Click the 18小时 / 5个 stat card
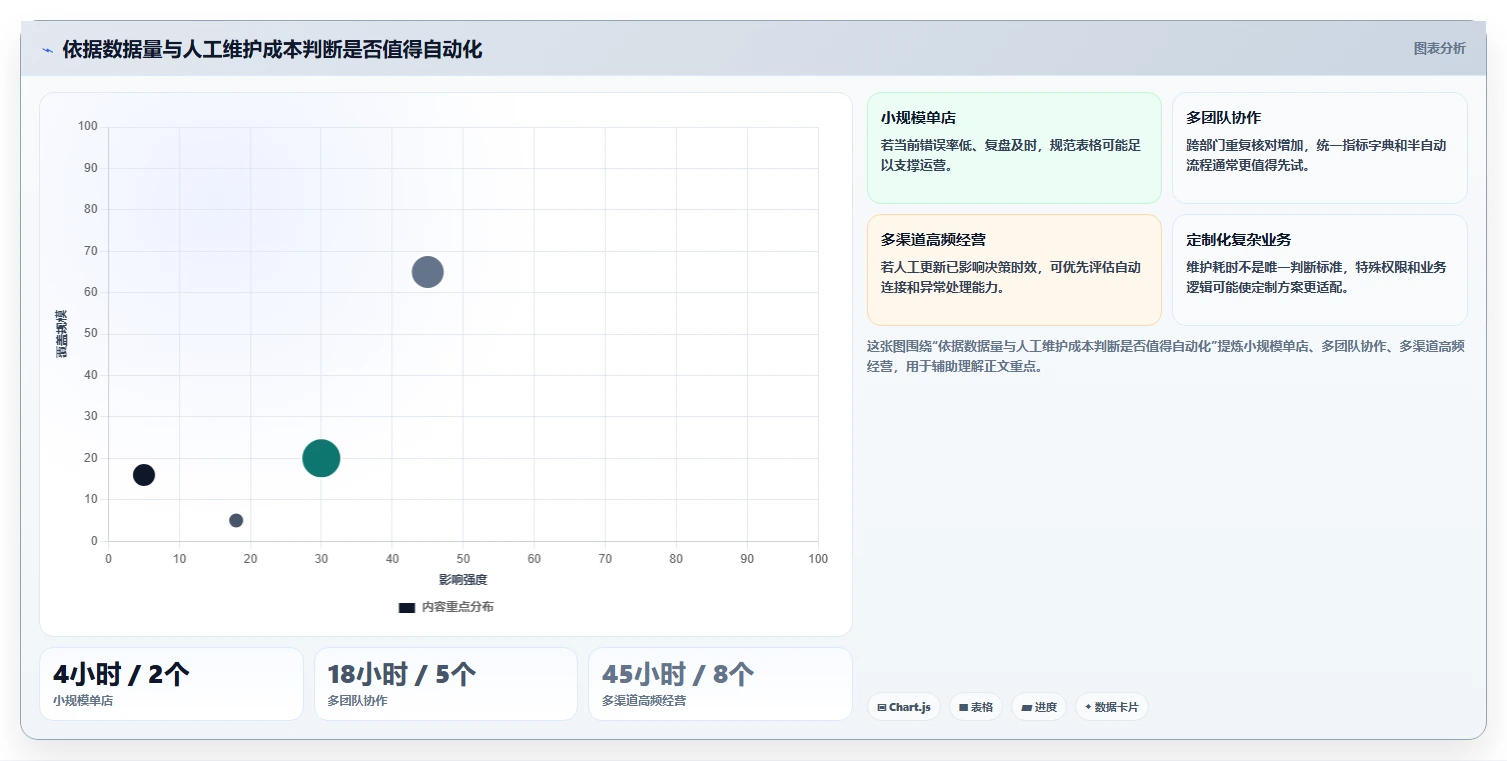Viewport: 1507px width, 761px height. [x=445, y=684]
